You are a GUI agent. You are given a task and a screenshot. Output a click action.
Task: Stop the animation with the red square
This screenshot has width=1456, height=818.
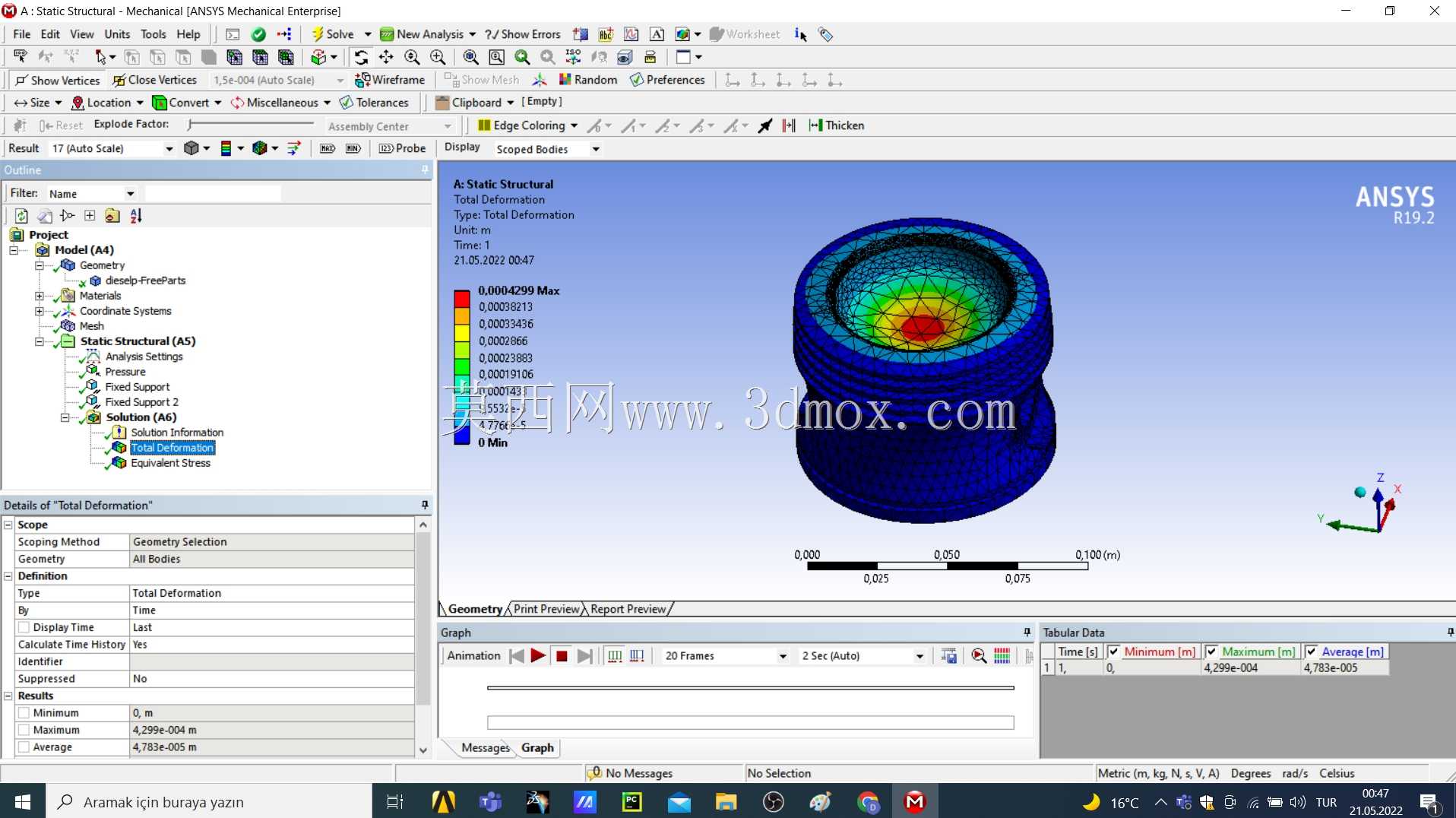562,656
